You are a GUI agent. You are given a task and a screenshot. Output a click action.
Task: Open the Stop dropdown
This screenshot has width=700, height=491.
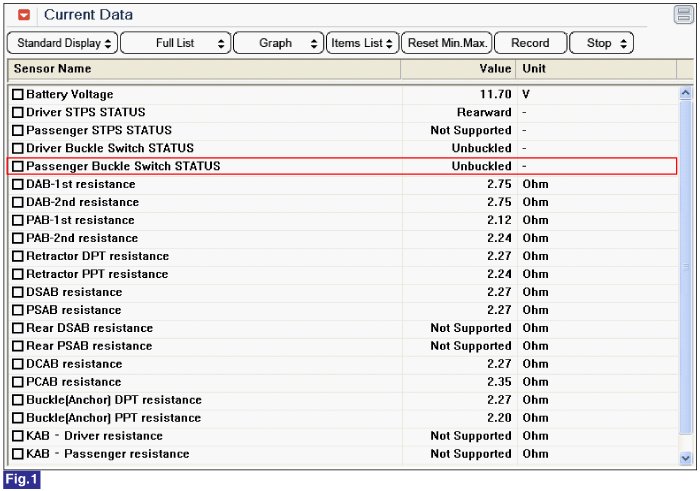pos(601,43)
